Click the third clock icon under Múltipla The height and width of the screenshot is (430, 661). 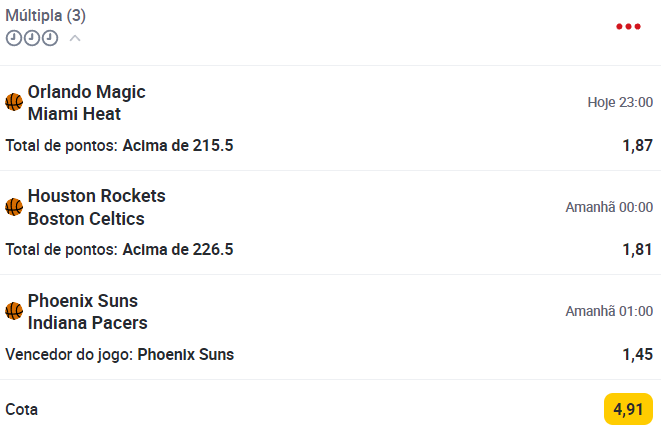pyautogui.click(x=49, y=38)
